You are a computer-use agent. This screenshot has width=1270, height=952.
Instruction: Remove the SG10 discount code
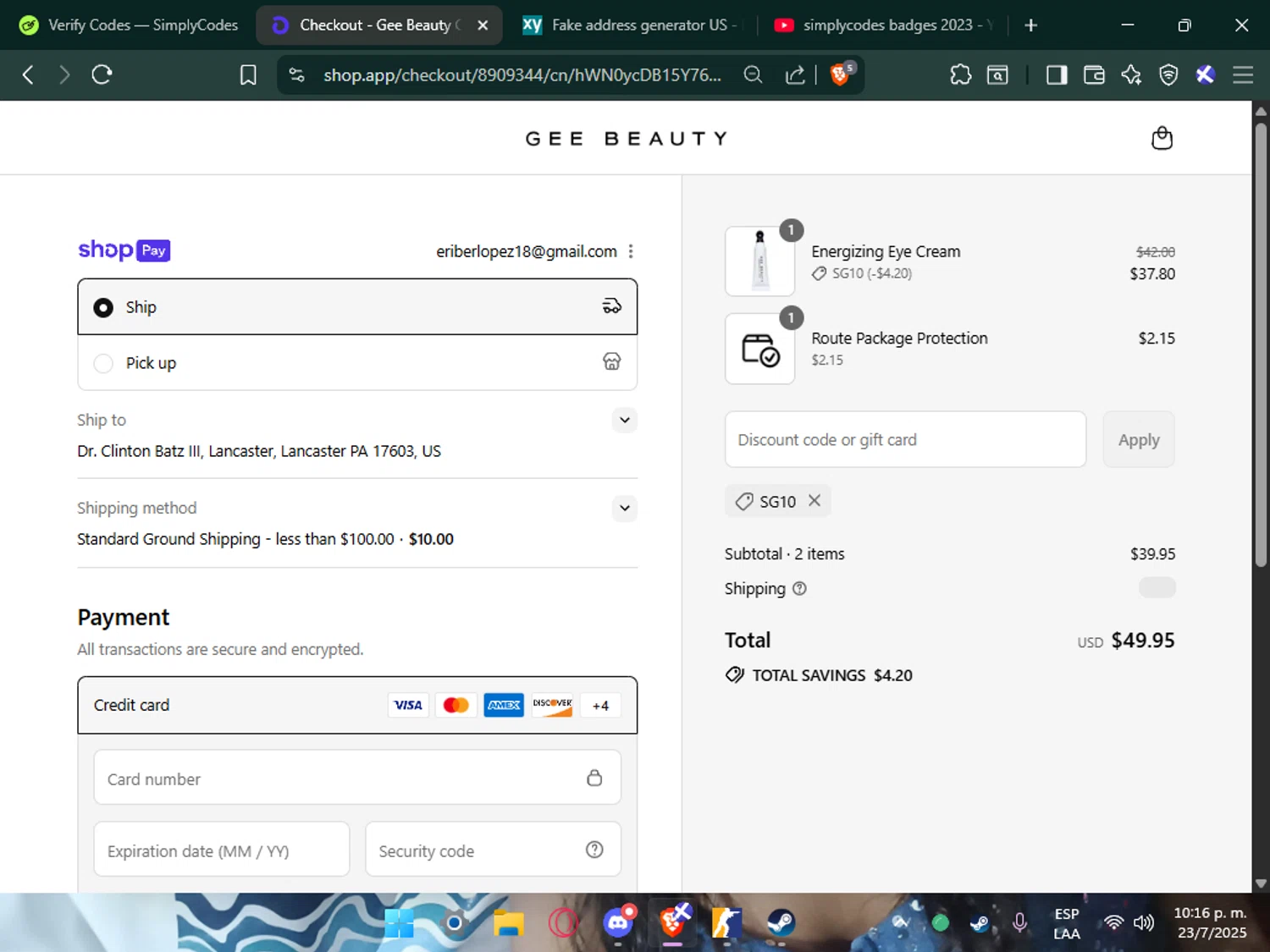pyautogui.click(x=814, y=501)
